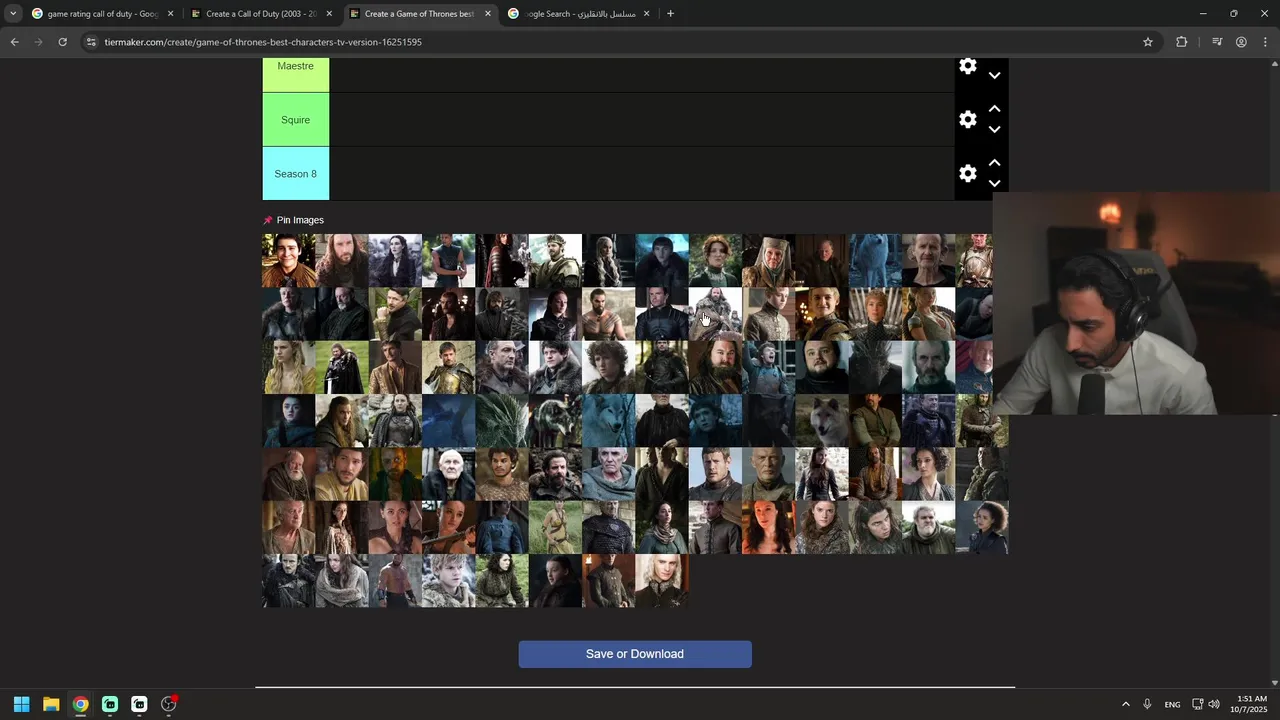Open the Chrome extensions puzzle icon

click(x=1182, y=42)
